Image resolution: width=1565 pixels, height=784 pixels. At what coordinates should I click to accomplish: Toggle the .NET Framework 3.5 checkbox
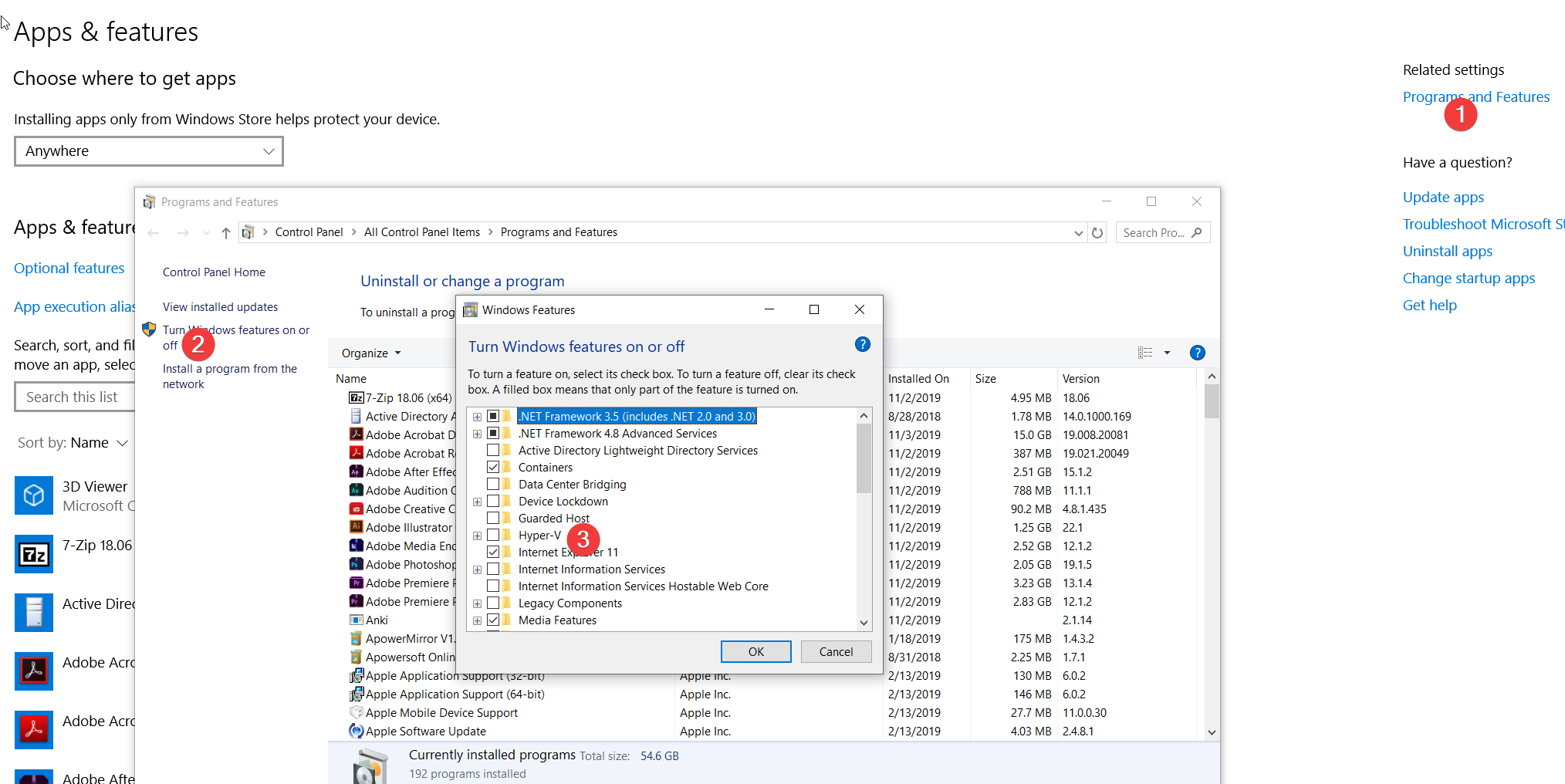493,416
